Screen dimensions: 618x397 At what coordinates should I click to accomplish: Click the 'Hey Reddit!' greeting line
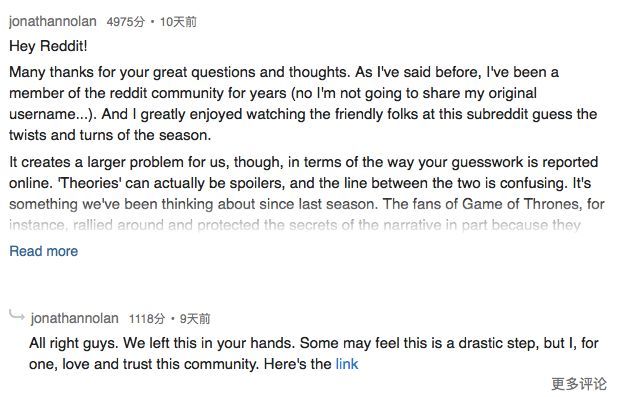[48, 46]
